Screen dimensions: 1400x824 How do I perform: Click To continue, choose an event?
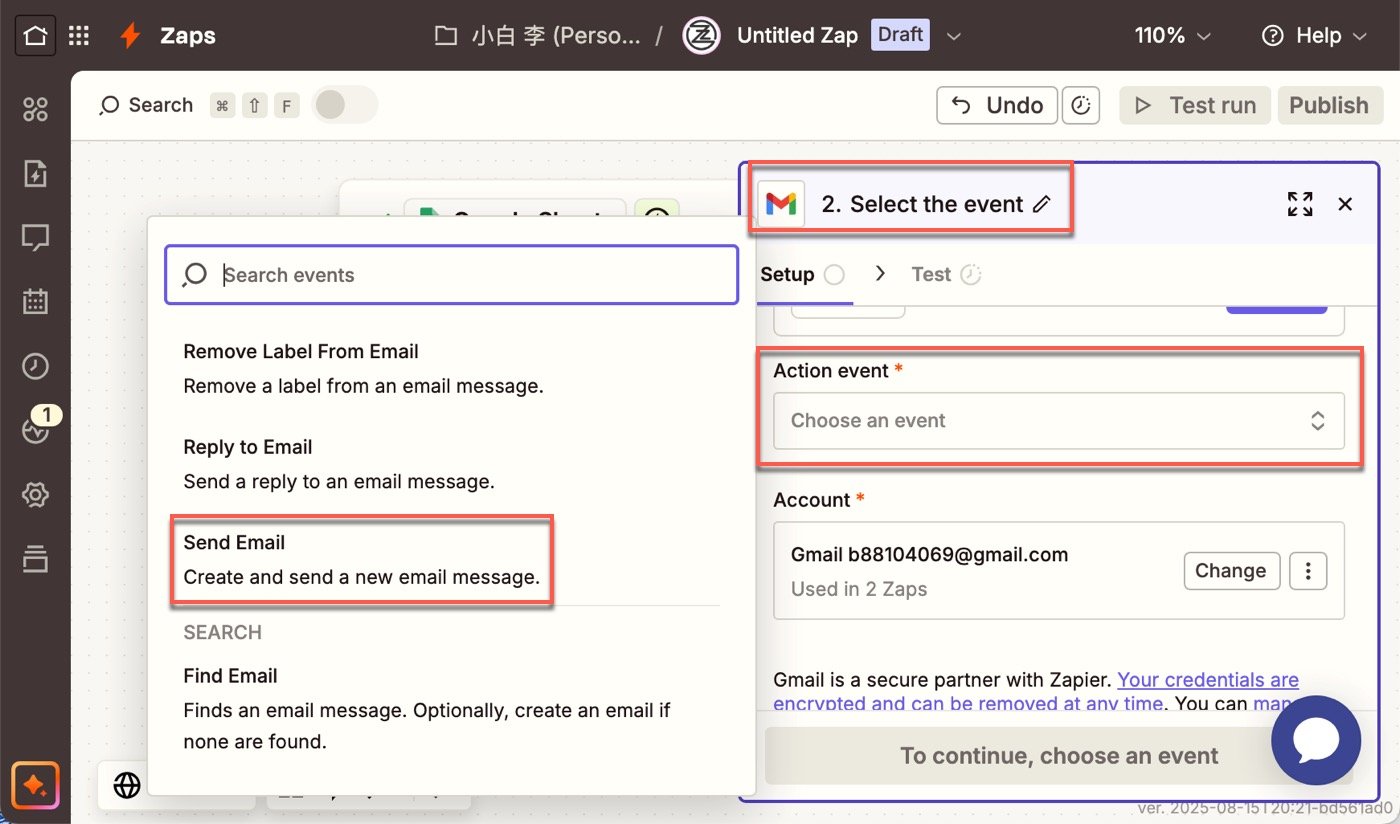tap(1059, 756)
